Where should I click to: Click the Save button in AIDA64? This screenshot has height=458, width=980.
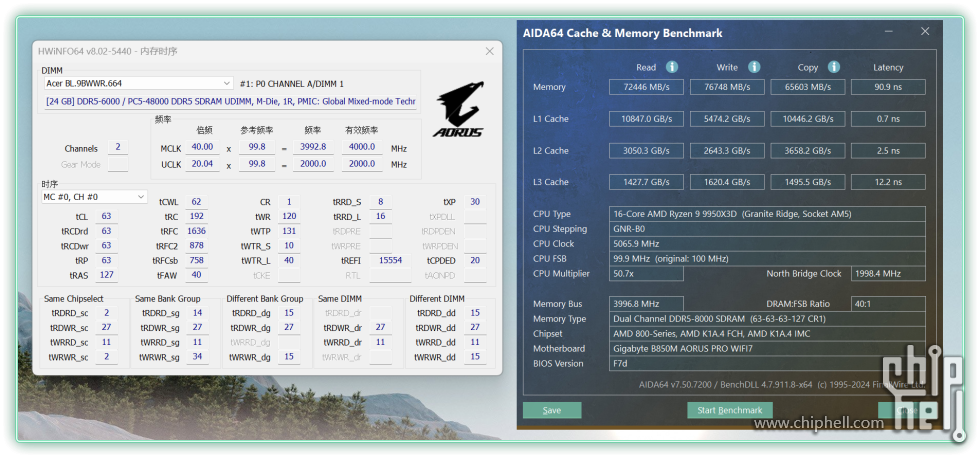551,410
